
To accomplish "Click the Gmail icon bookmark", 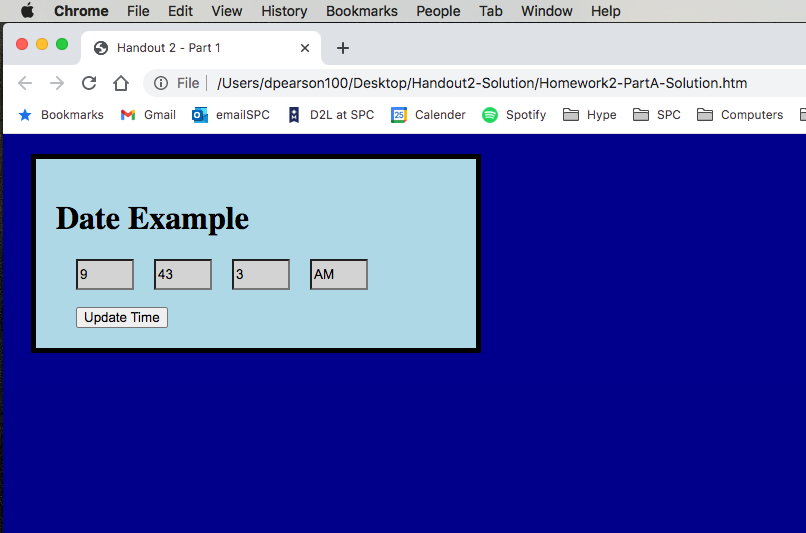I will click(127, 115).
